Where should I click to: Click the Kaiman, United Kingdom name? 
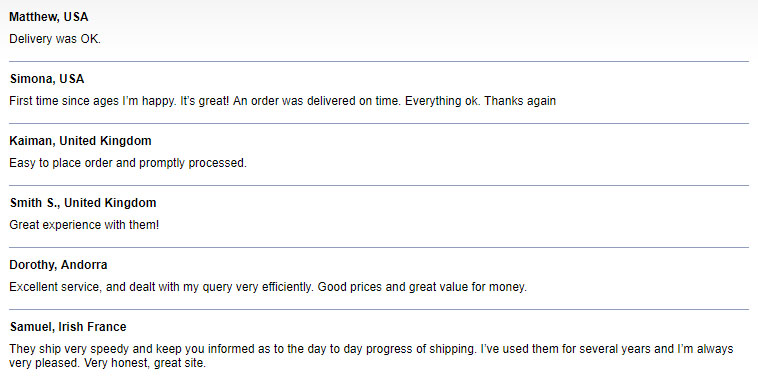80,141
